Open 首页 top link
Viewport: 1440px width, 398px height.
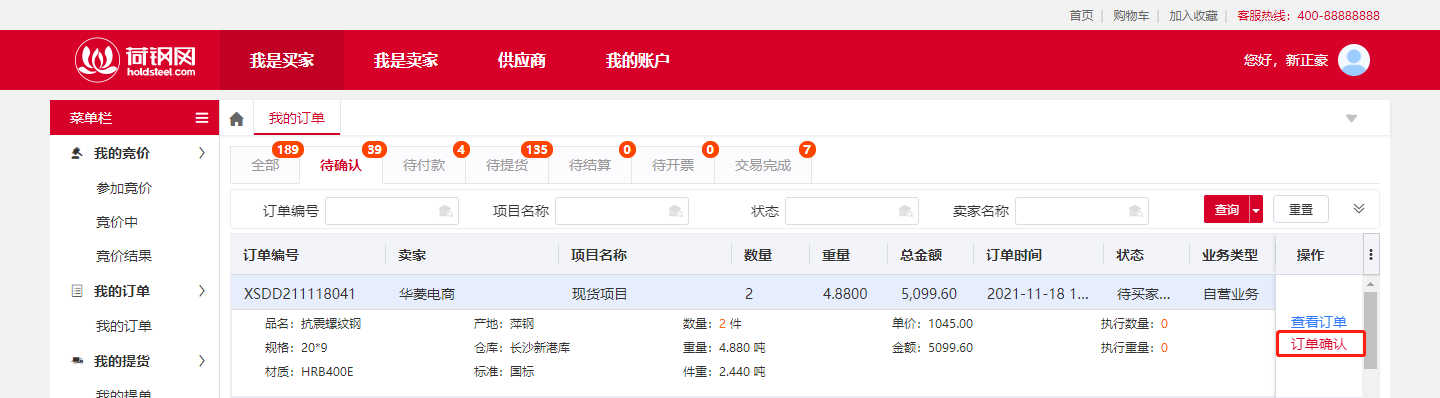(x=1081, y=15)
